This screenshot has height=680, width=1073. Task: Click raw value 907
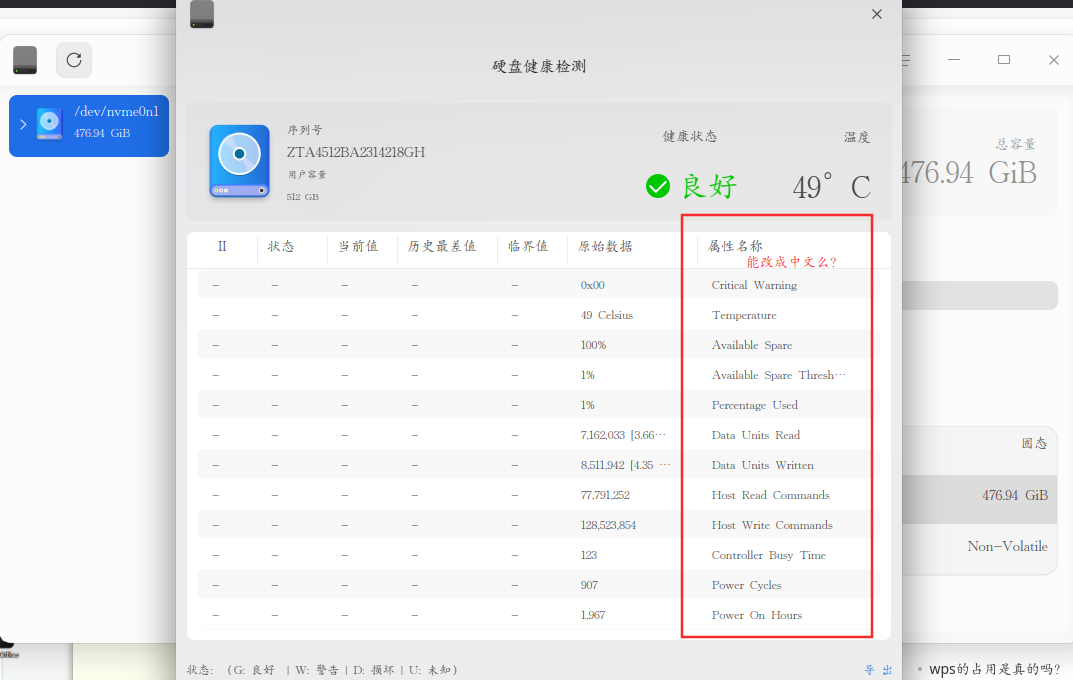click(x=589, y=586)
